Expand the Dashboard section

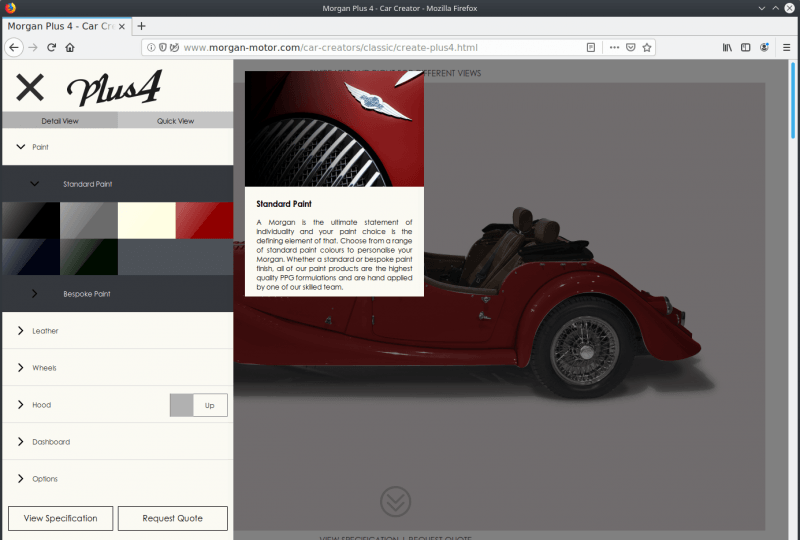tap(118, 441)
